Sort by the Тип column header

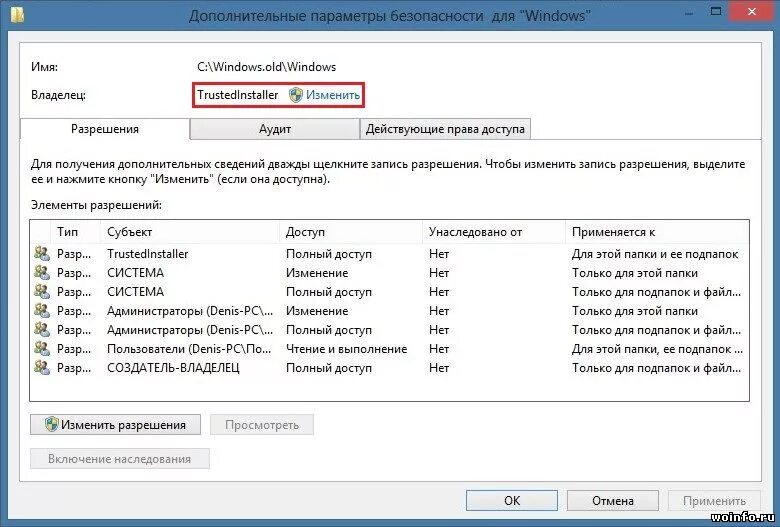click(x=76, y=232)
